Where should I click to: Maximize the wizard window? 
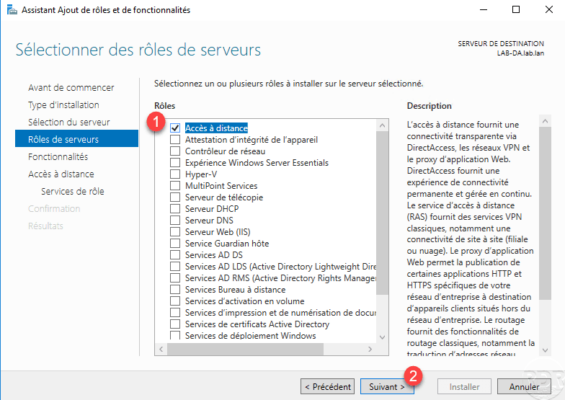[x=516, y=10]
